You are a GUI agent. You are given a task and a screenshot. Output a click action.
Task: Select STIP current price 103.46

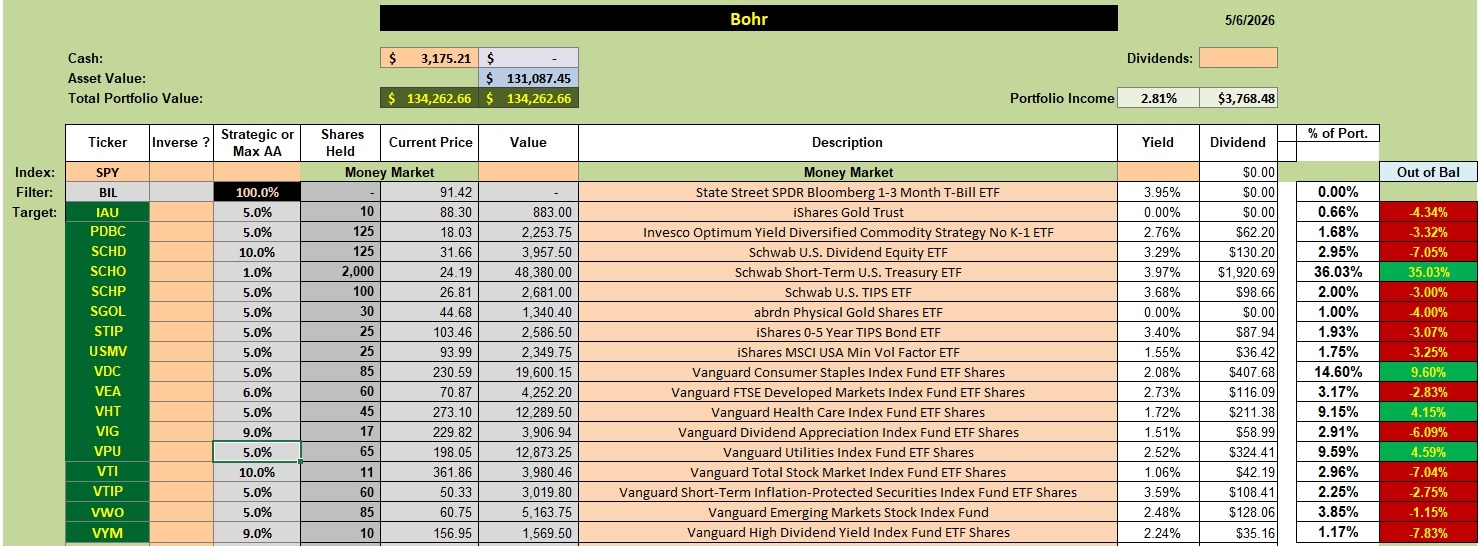click(430, 332)
